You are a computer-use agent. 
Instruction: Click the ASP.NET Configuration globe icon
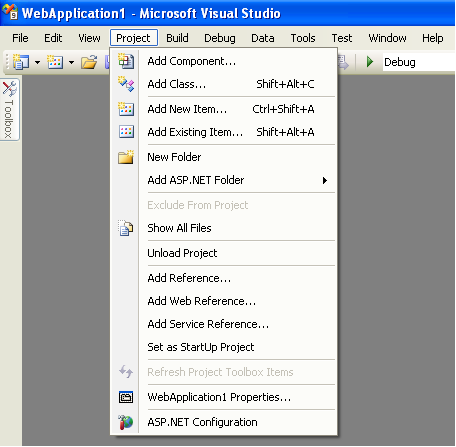(126, 422)
